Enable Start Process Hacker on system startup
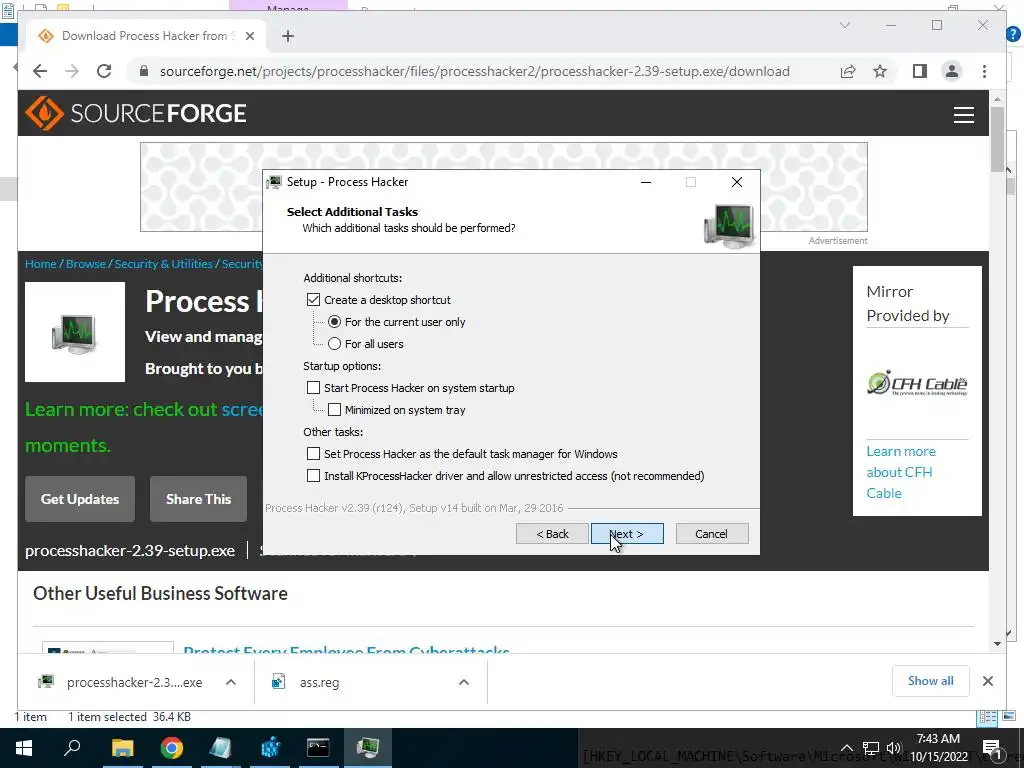 coord(313,388)
